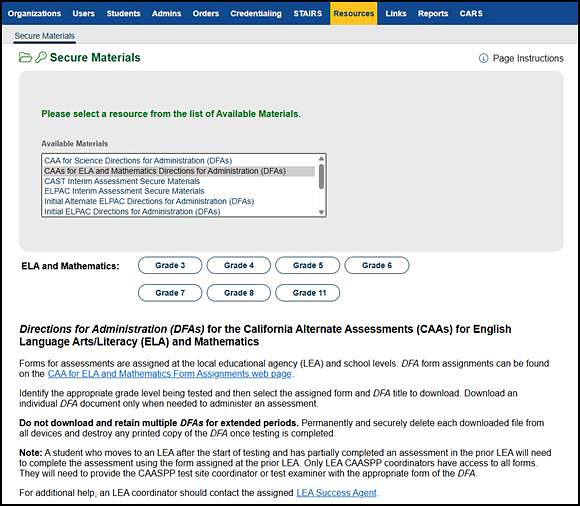Choose the Grade 3 button

tap(170, 265)
